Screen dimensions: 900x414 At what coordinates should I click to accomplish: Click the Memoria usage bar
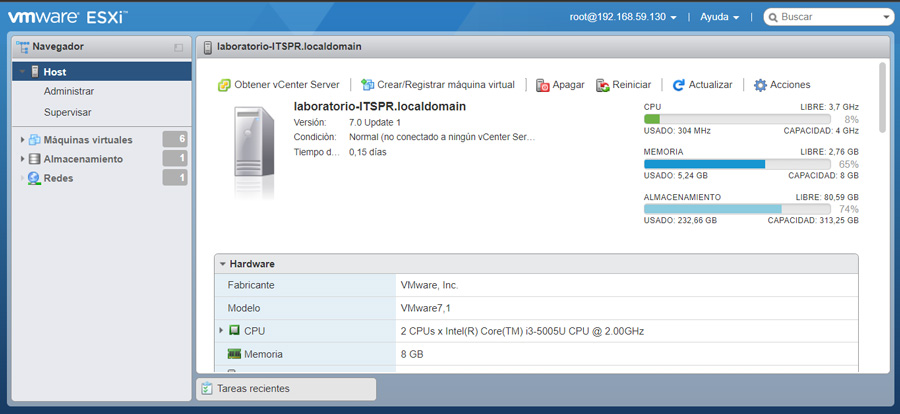tap(737, 164)
